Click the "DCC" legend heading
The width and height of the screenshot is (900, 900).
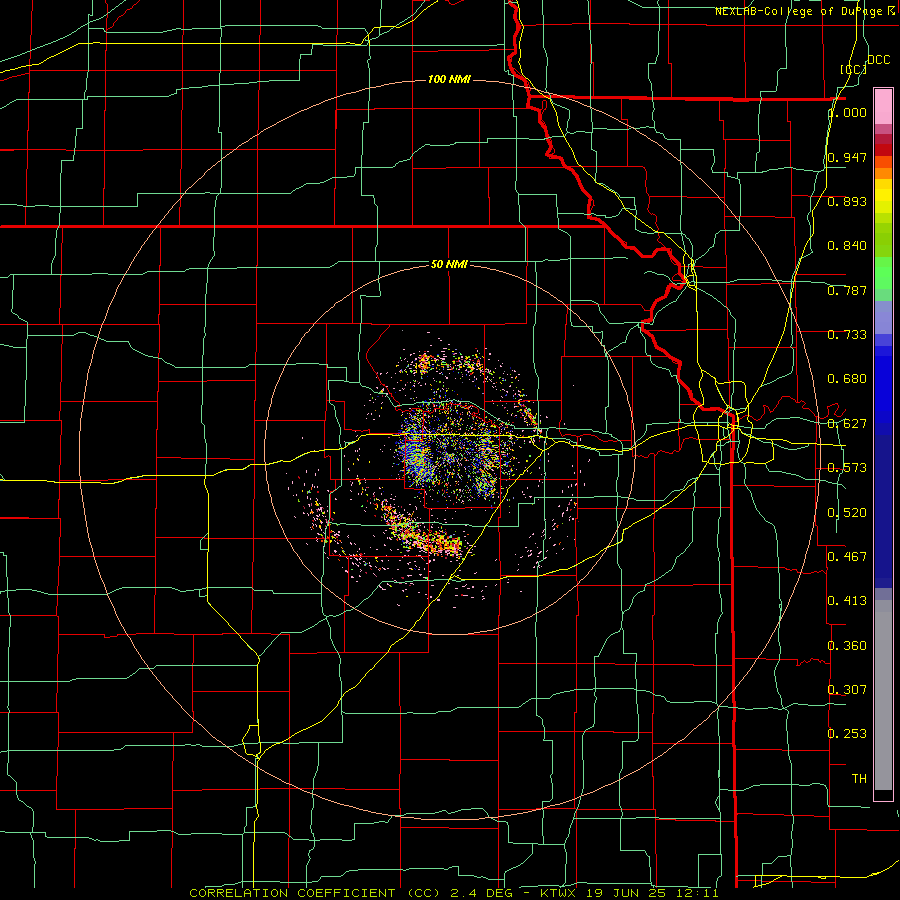click(878, 60)
